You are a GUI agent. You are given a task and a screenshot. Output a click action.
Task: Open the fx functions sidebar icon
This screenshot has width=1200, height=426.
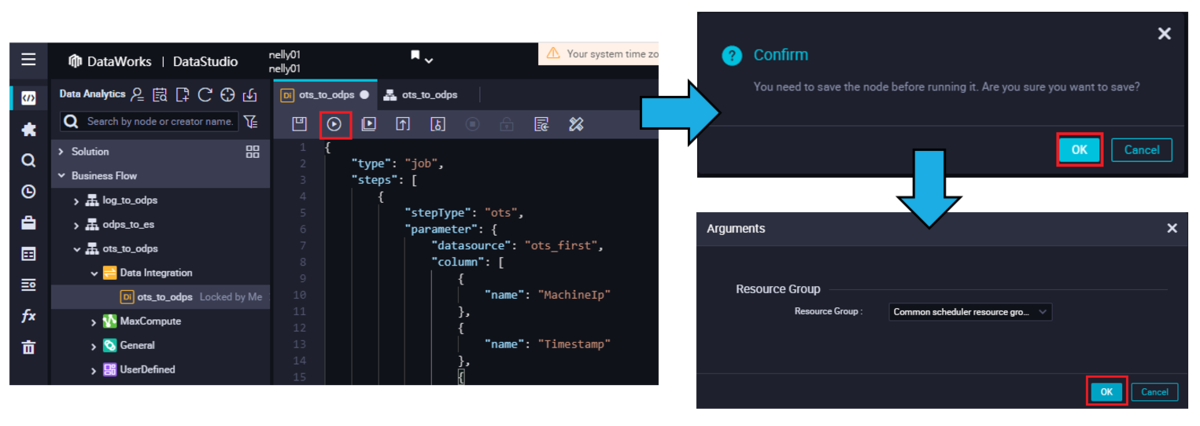(x=28, y=316)
